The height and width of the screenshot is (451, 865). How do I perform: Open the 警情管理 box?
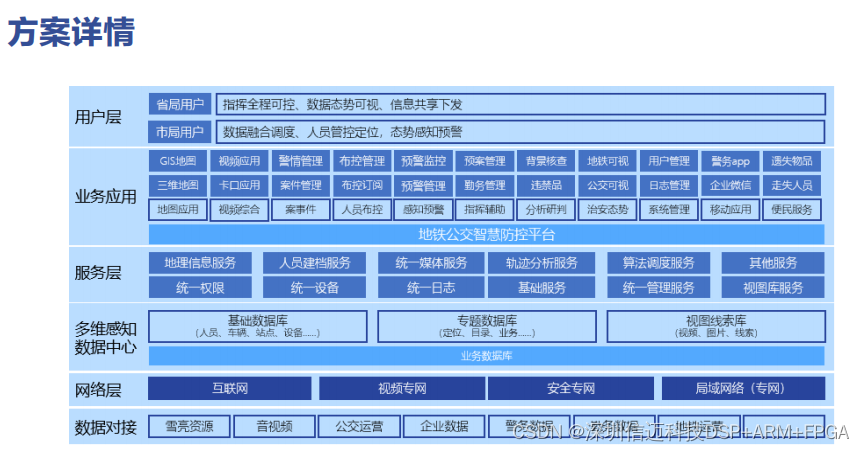(300, 161)
